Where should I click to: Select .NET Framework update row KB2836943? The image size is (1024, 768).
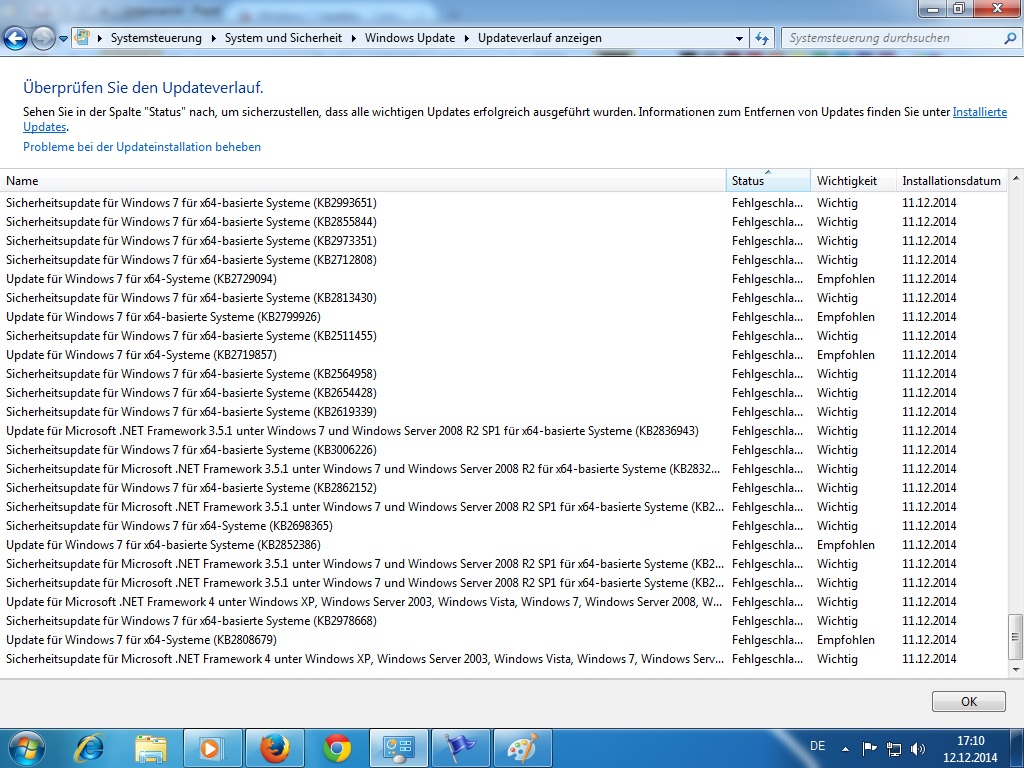tap(504, 431)
